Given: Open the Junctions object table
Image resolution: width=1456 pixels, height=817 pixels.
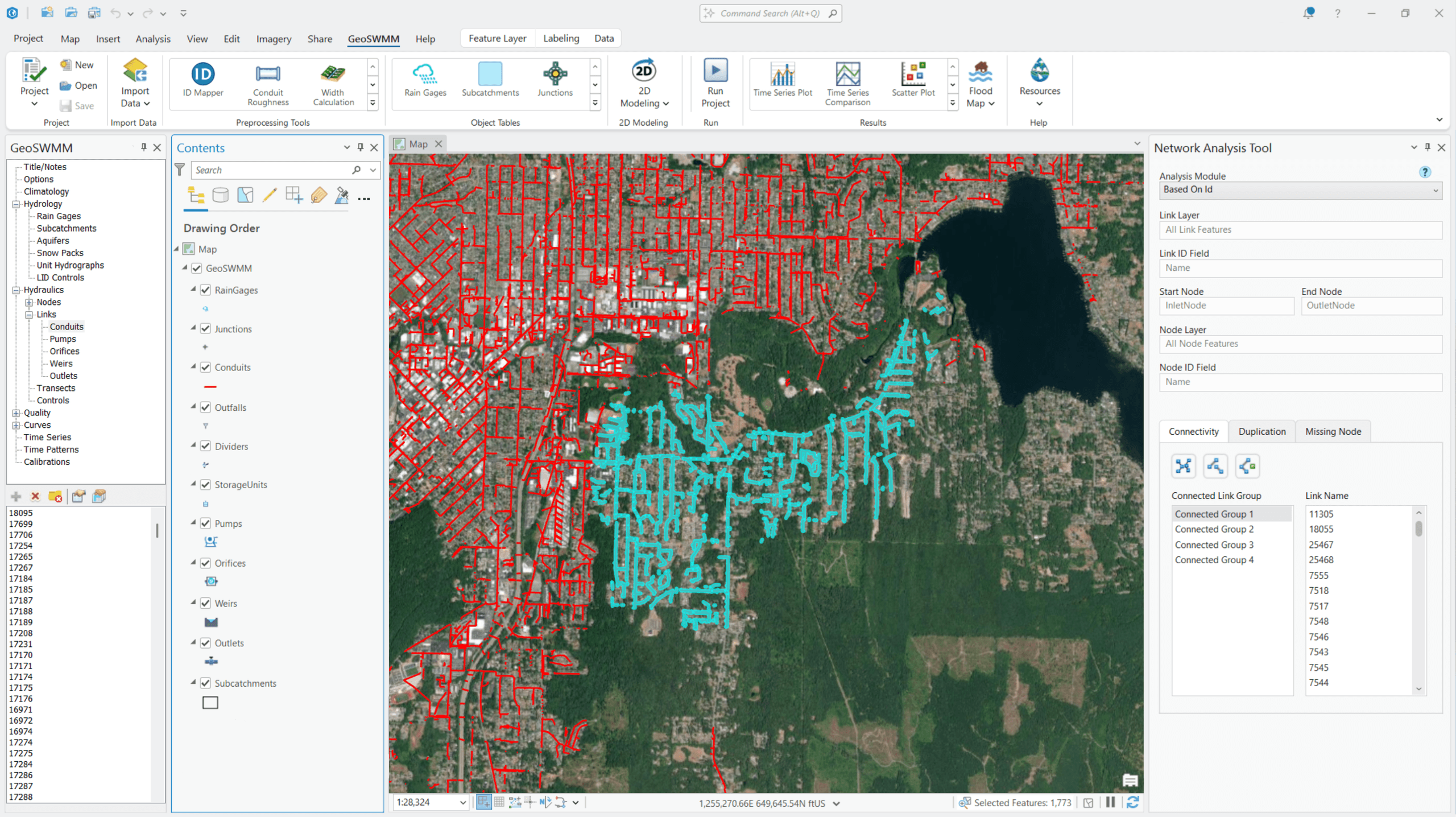Looking at the screenshot, I should point(555,80).
